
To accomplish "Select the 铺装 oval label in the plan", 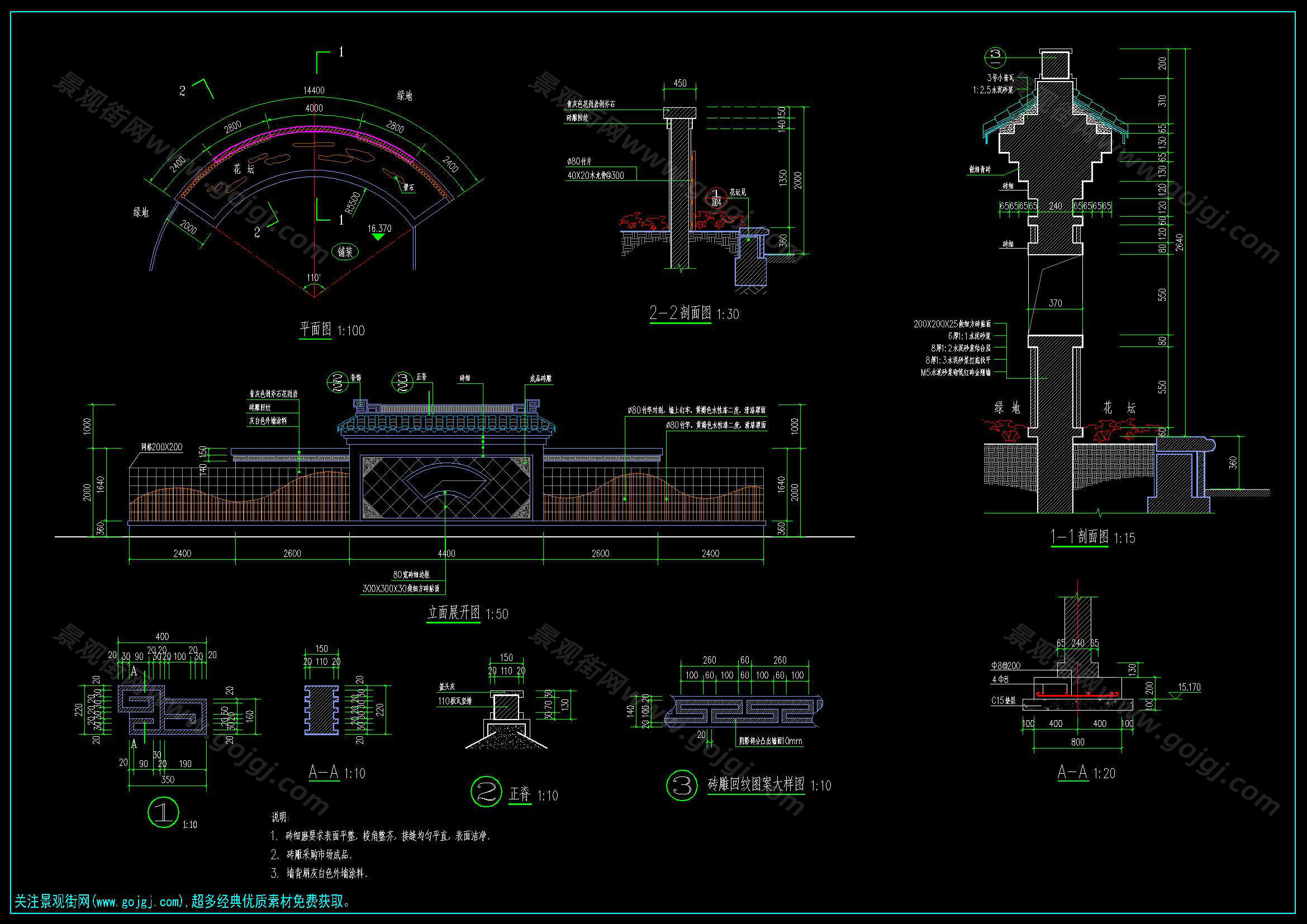I will click(x=345, y=251).
